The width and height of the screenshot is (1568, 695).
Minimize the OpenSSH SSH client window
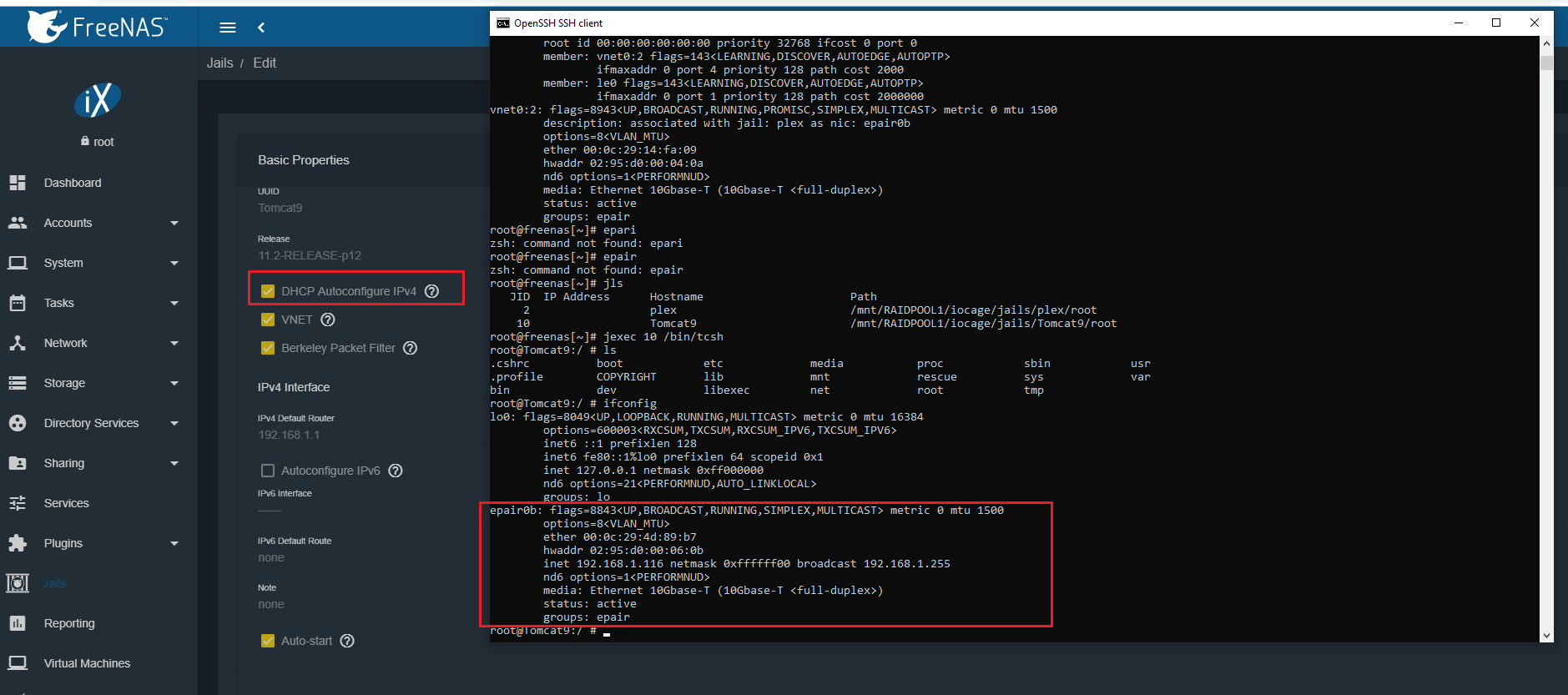[x=1459, y=23]
